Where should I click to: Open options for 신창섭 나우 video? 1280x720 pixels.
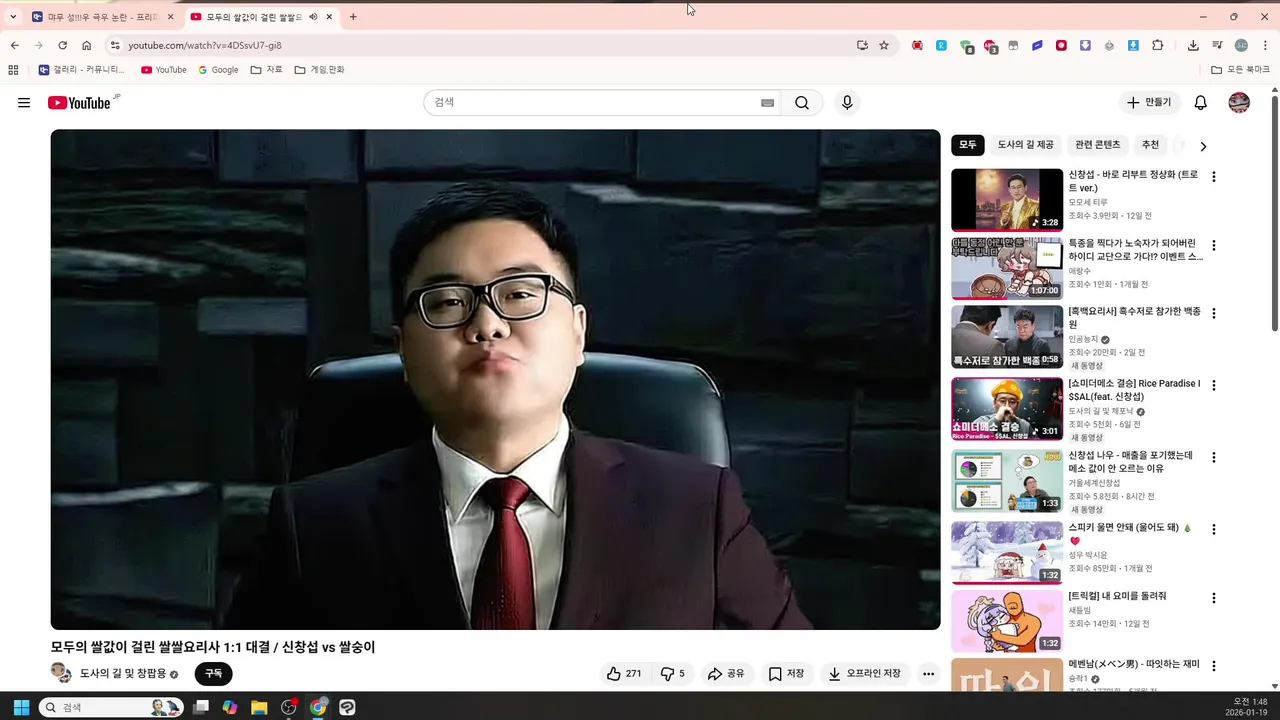[x=1214, y=457]
